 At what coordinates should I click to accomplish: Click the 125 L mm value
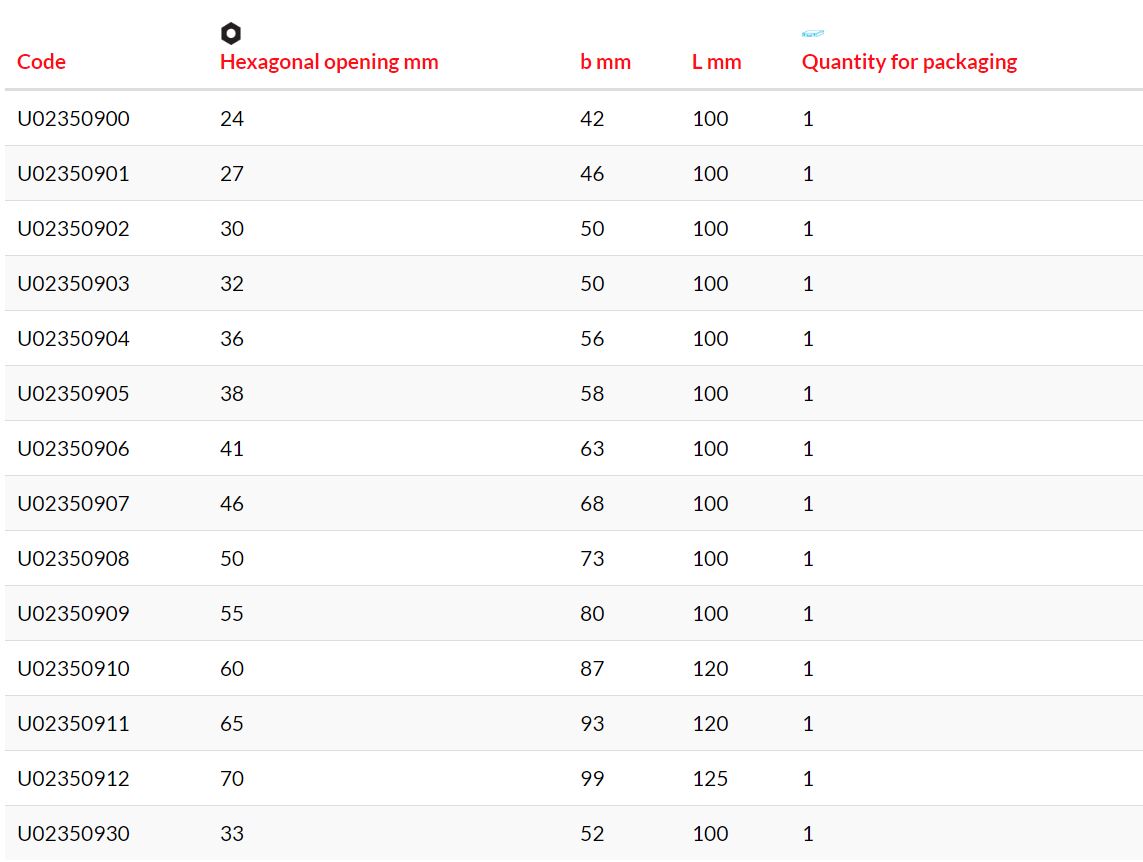[x=710, y=778]
